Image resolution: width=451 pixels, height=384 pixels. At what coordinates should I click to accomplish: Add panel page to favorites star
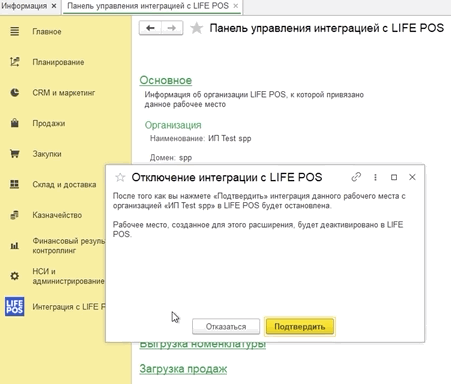coord(197,28)
